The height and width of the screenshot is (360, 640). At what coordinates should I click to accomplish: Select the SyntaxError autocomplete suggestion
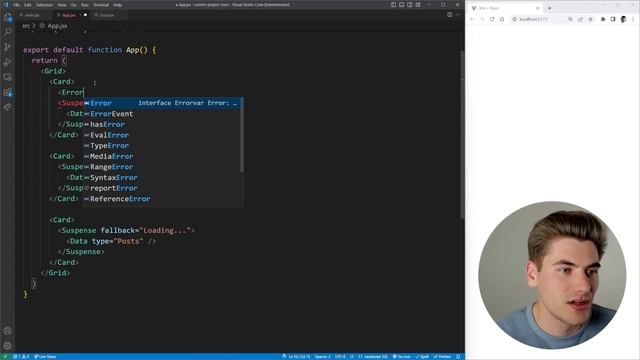tap(163, 178)
